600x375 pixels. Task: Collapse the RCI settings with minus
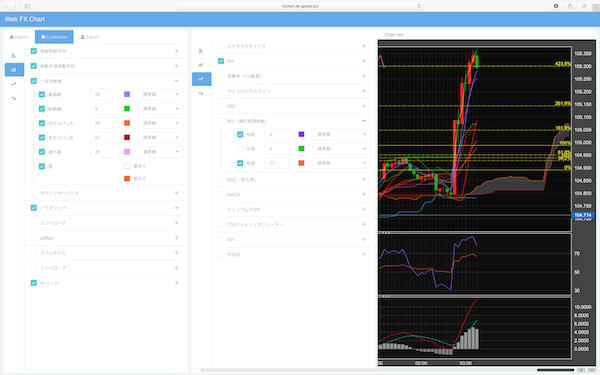364,121
